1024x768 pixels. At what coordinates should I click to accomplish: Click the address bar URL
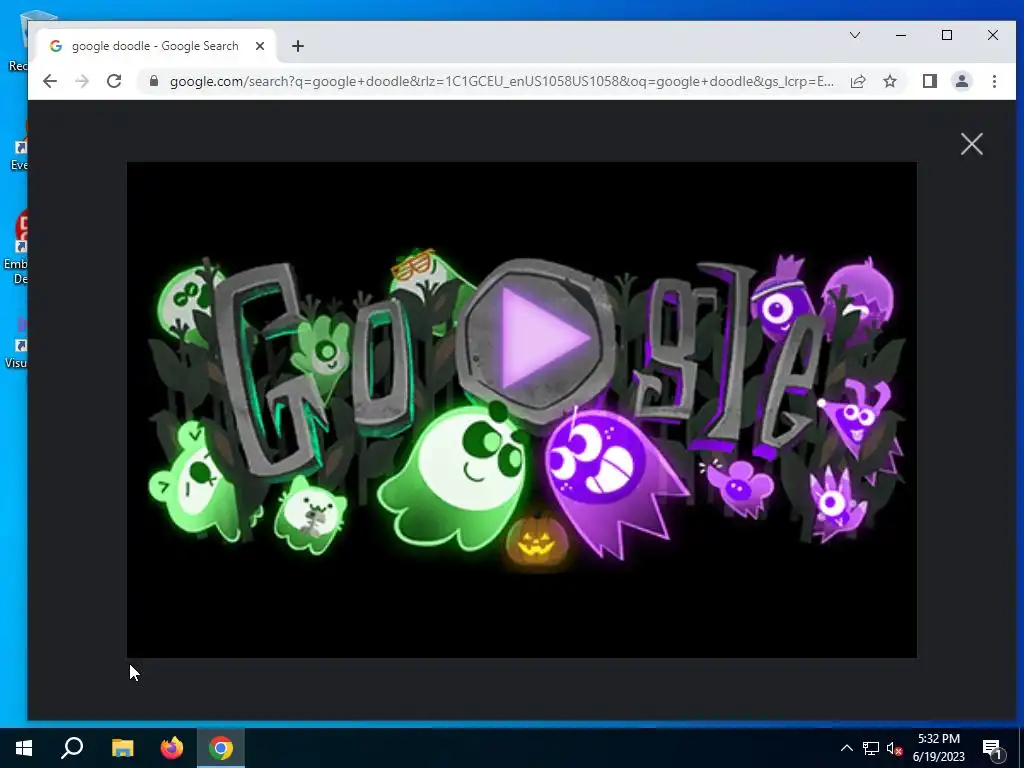tap(501, 82)
